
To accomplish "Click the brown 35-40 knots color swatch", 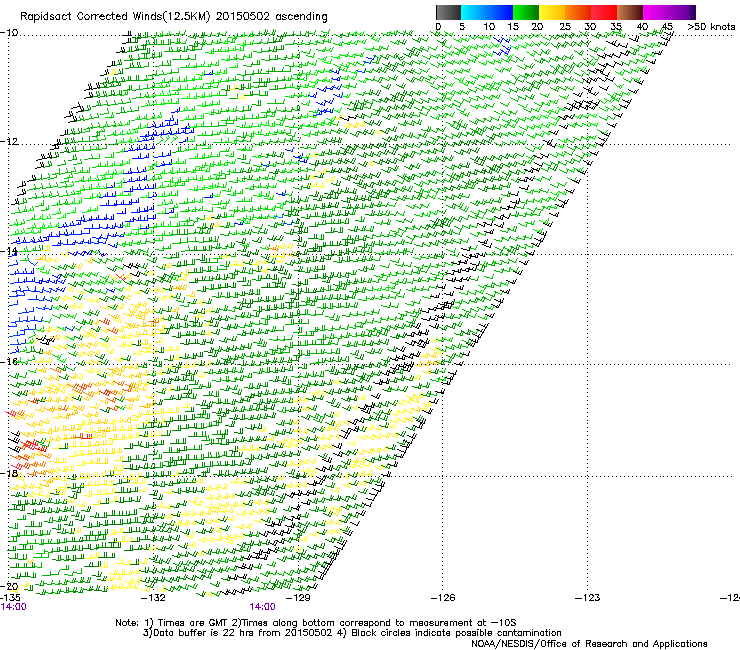I will [x=630, y=12].
